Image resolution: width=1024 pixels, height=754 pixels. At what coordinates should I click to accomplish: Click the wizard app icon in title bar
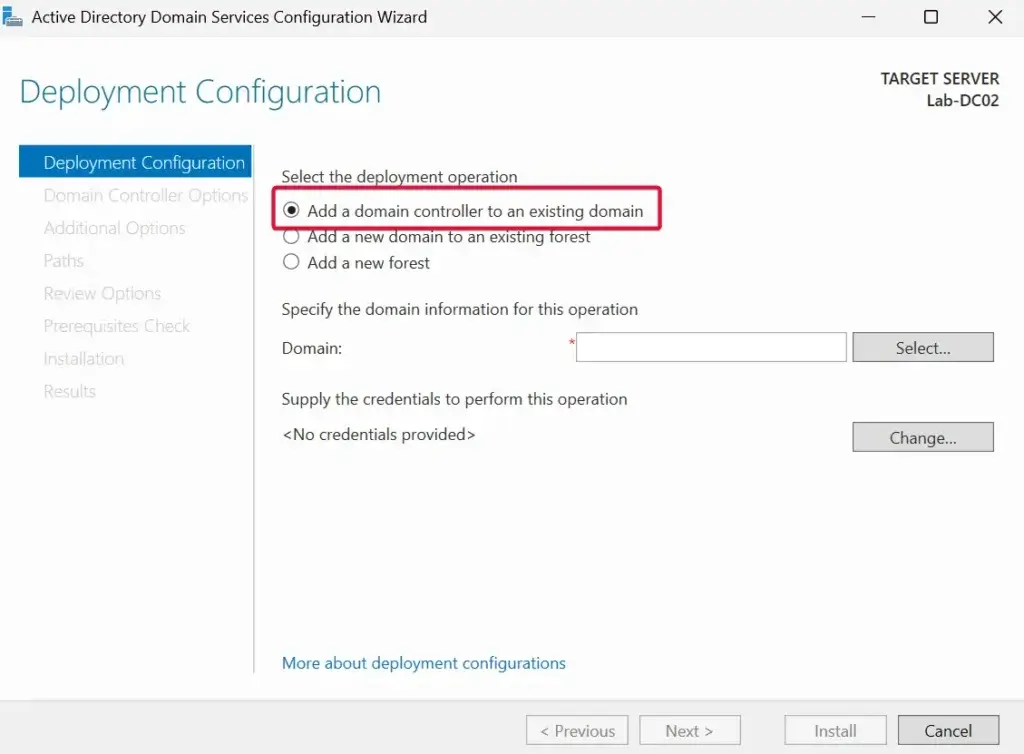[x=13, y=17]
